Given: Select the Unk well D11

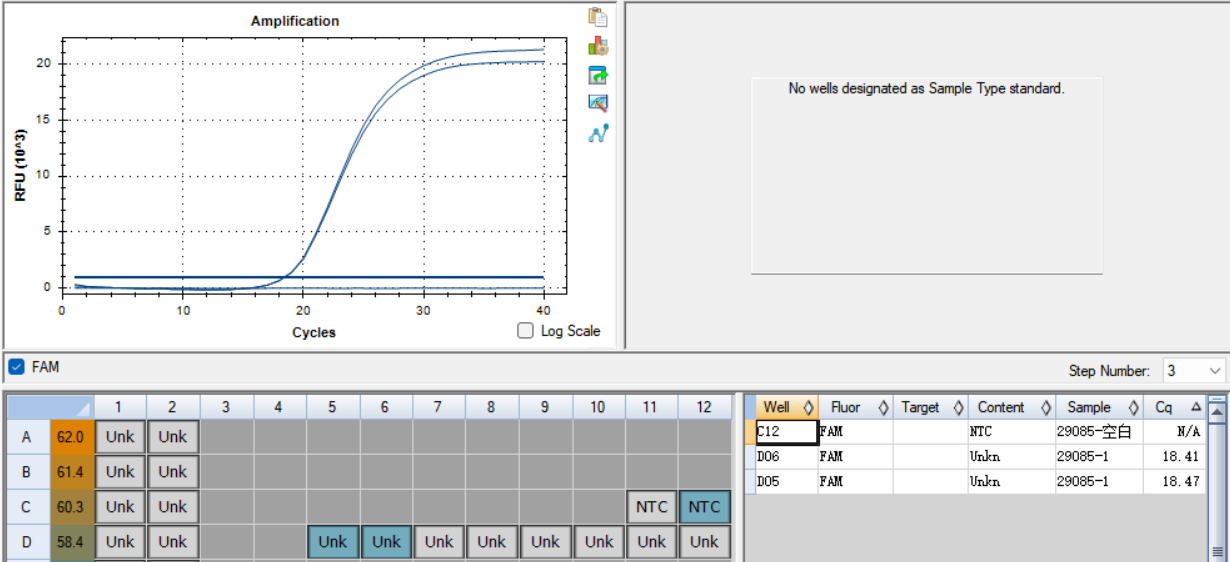Looking at the screenshot, I should pyautogui.click(x=651, y=542).
